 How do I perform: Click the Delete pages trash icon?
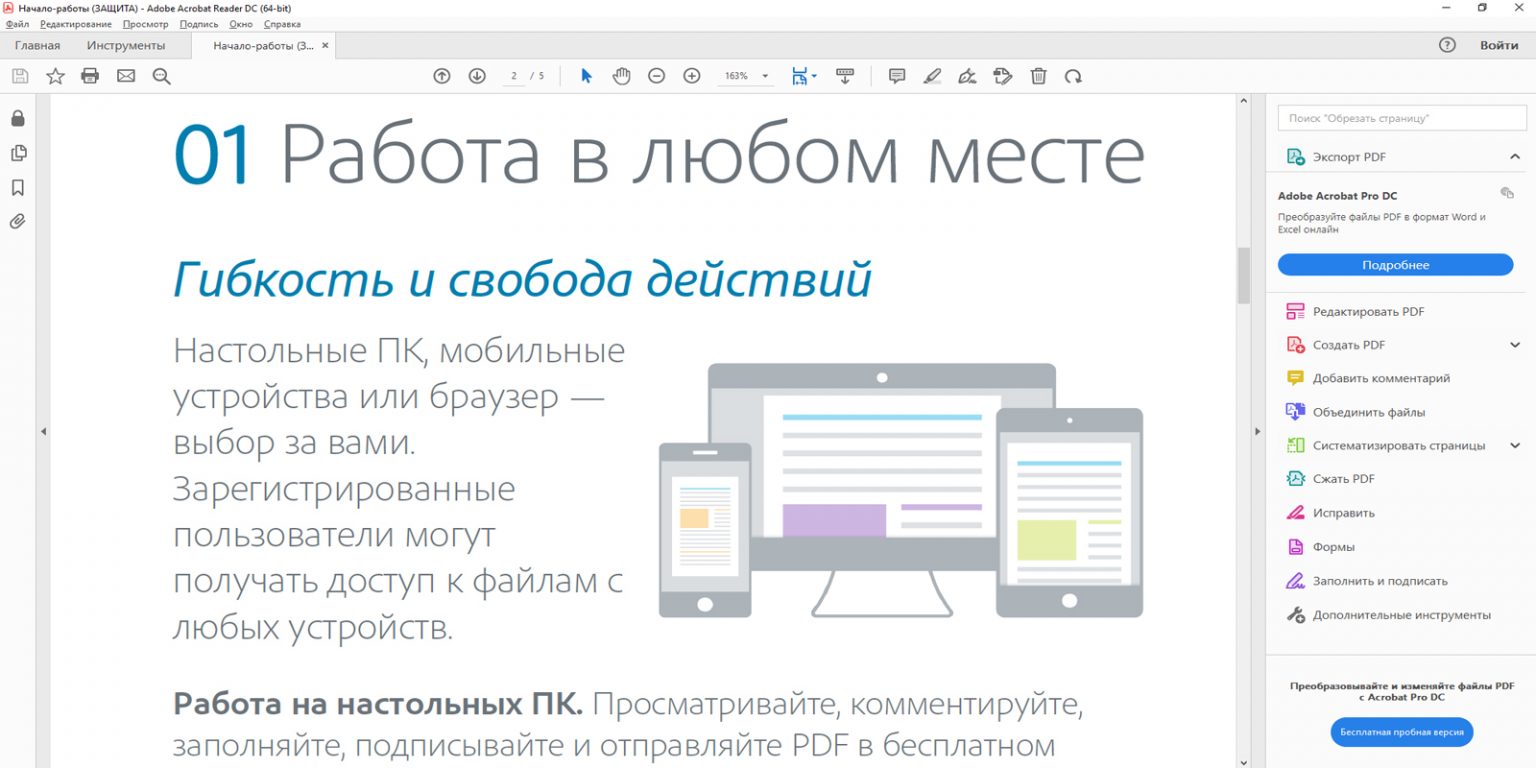click(1038, 75)
